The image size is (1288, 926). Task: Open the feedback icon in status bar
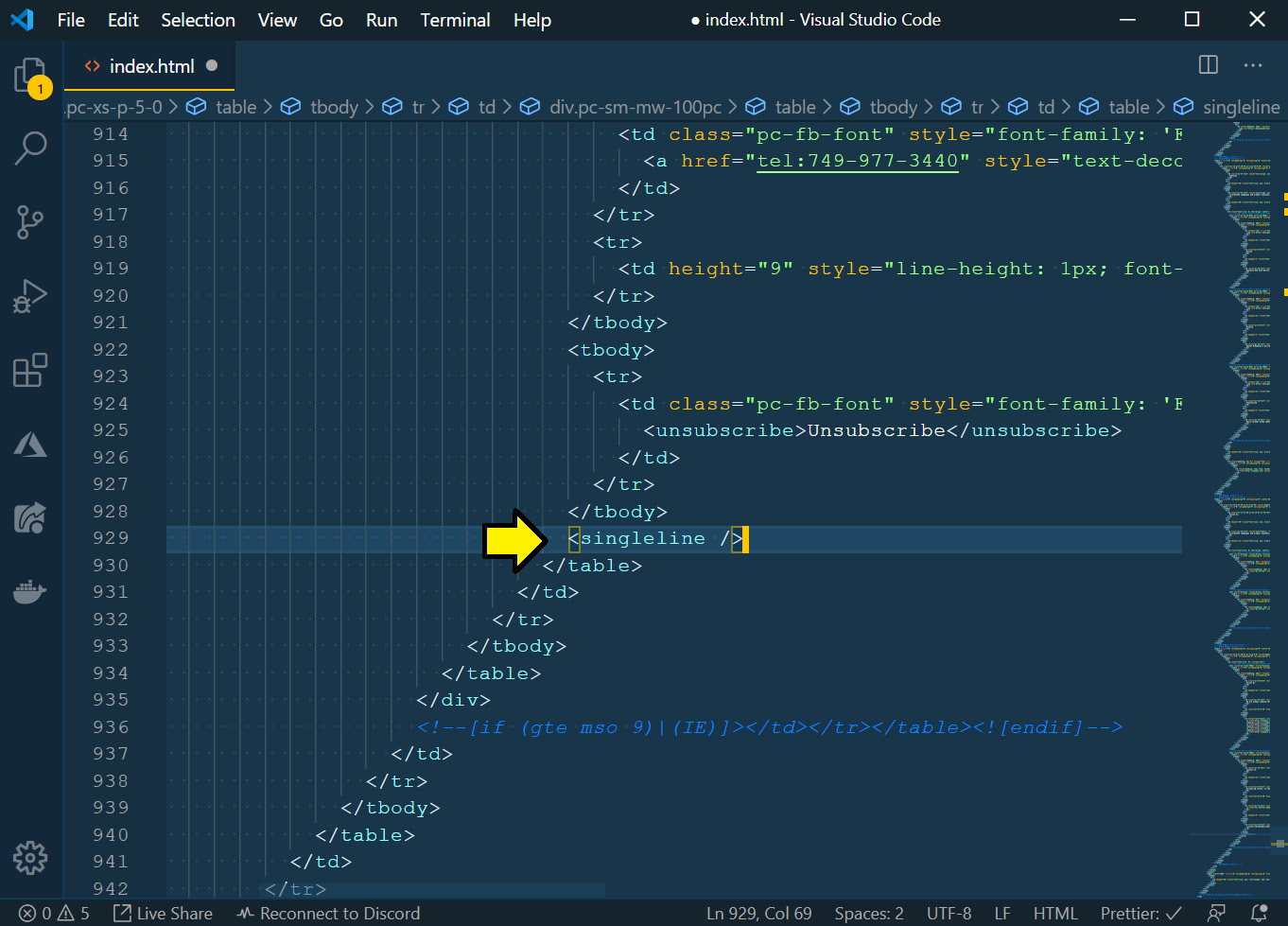[x=1217, y=914]
